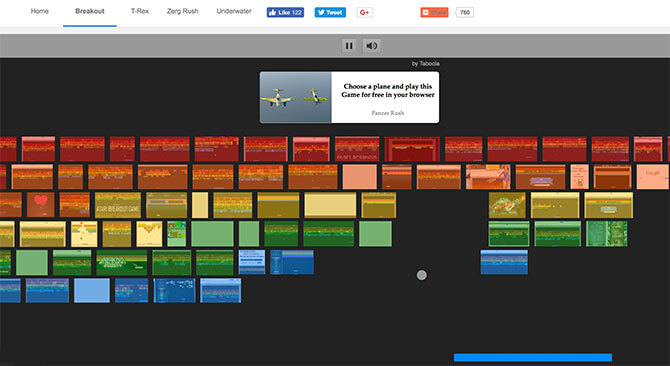Select the Breakout tab

point(90,11)
